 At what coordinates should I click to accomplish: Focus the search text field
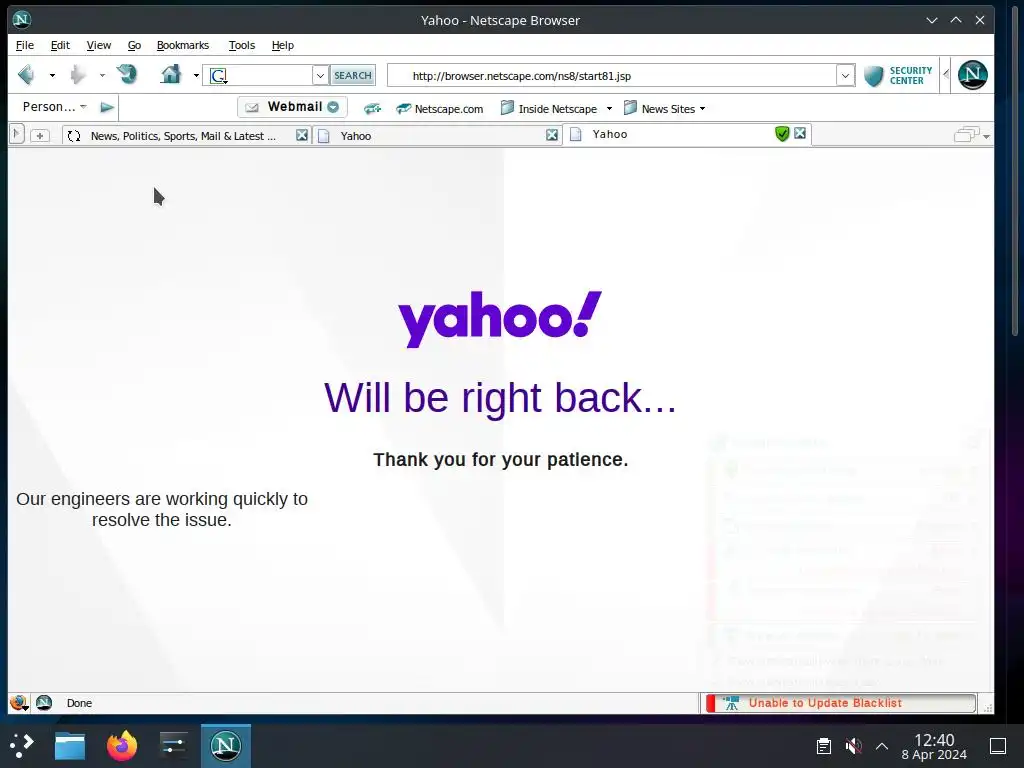pos(269,76)
